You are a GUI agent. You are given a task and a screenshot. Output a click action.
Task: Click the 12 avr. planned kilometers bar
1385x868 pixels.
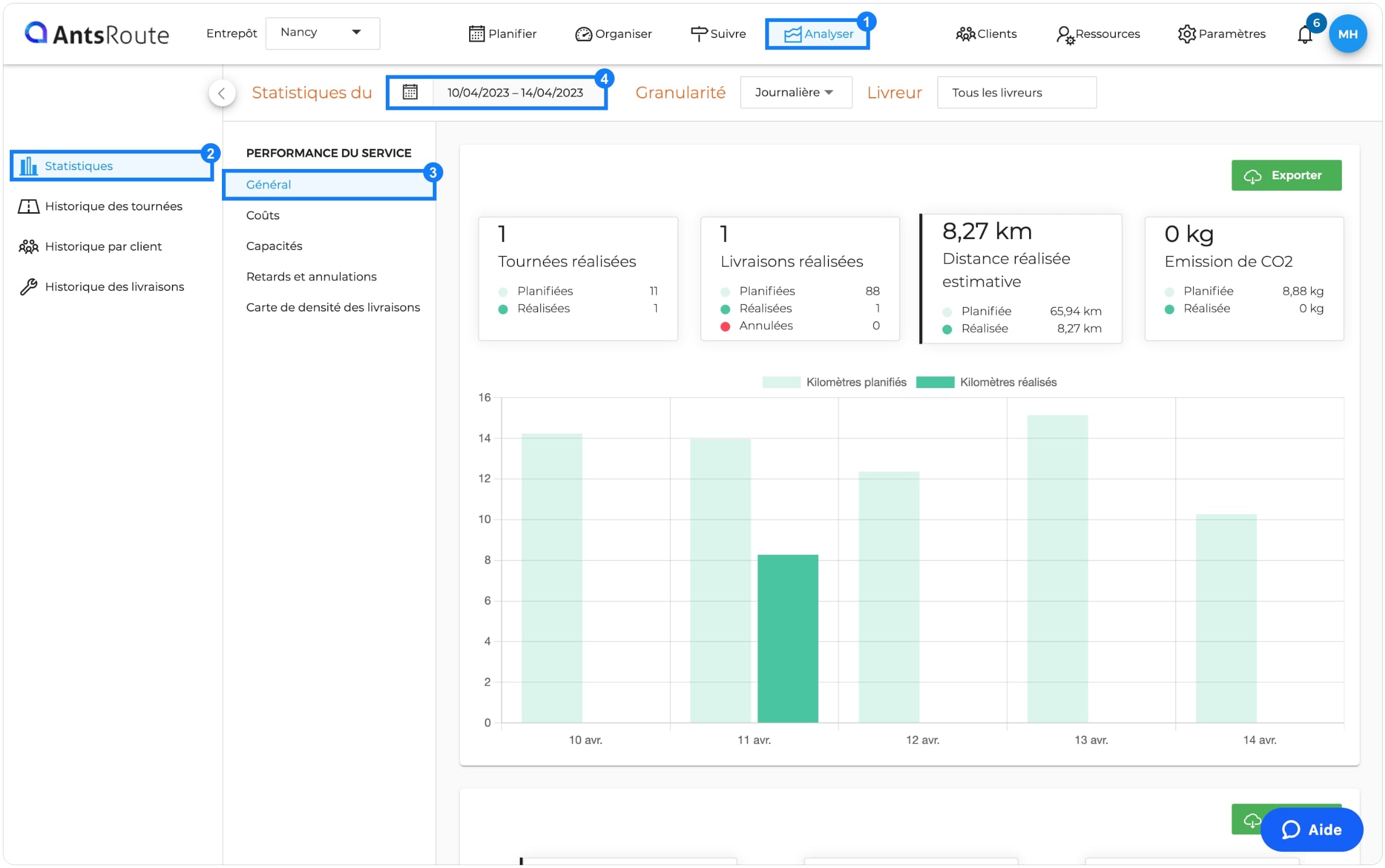[888, 597]
